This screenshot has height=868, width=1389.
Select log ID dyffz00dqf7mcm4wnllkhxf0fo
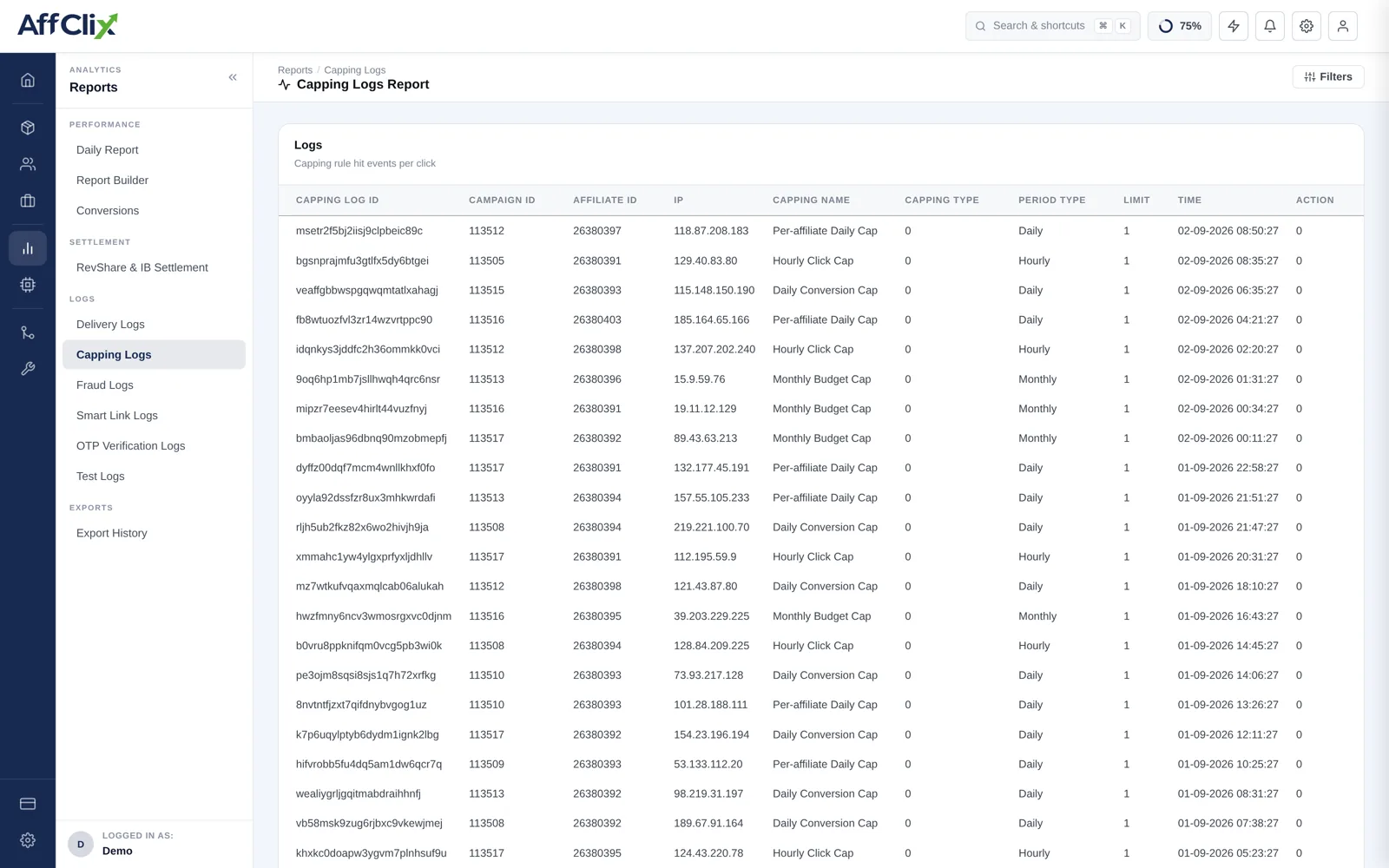(x=365, y=468)
